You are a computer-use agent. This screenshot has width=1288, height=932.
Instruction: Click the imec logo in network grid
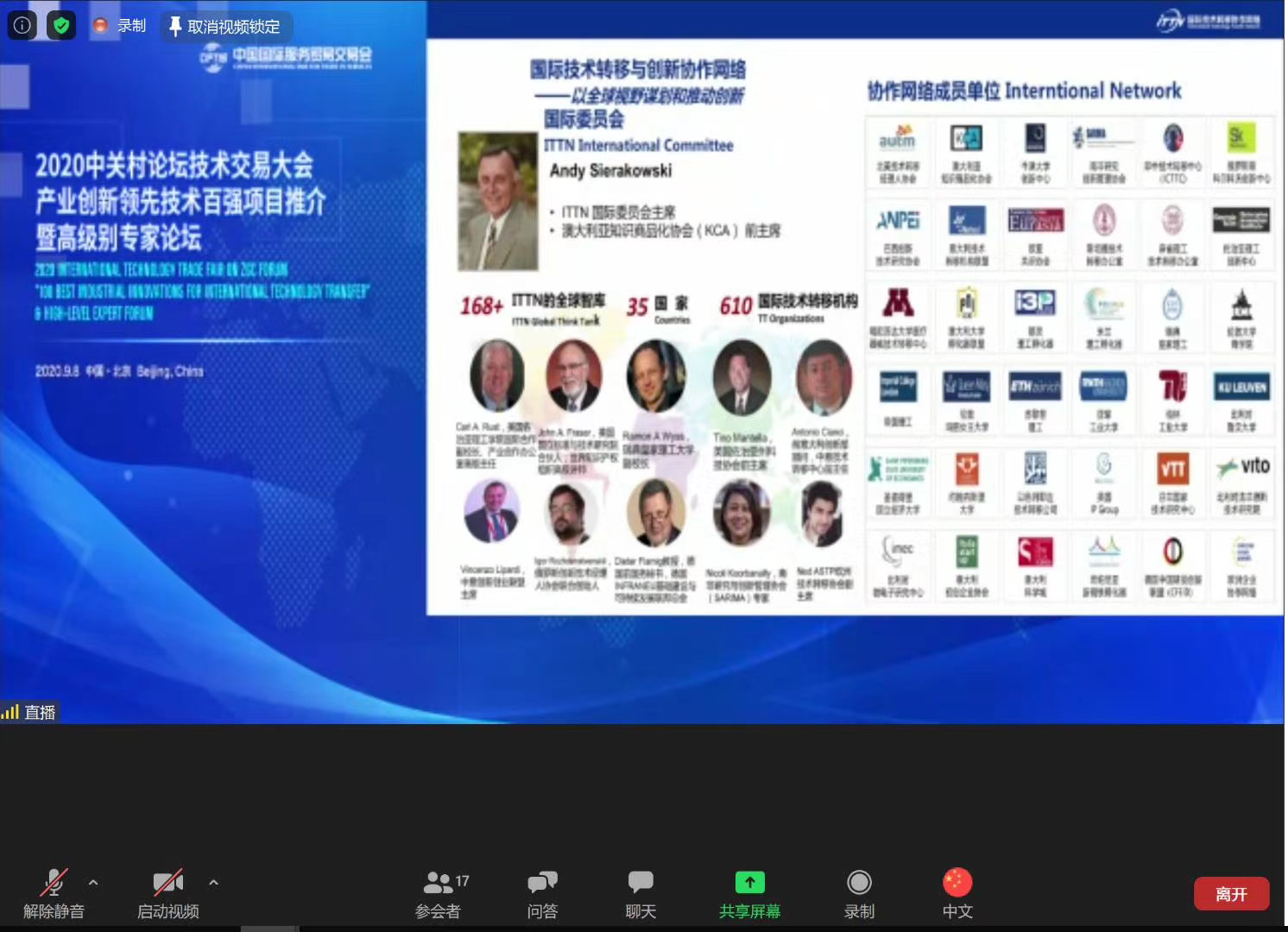tap(898, 549)
